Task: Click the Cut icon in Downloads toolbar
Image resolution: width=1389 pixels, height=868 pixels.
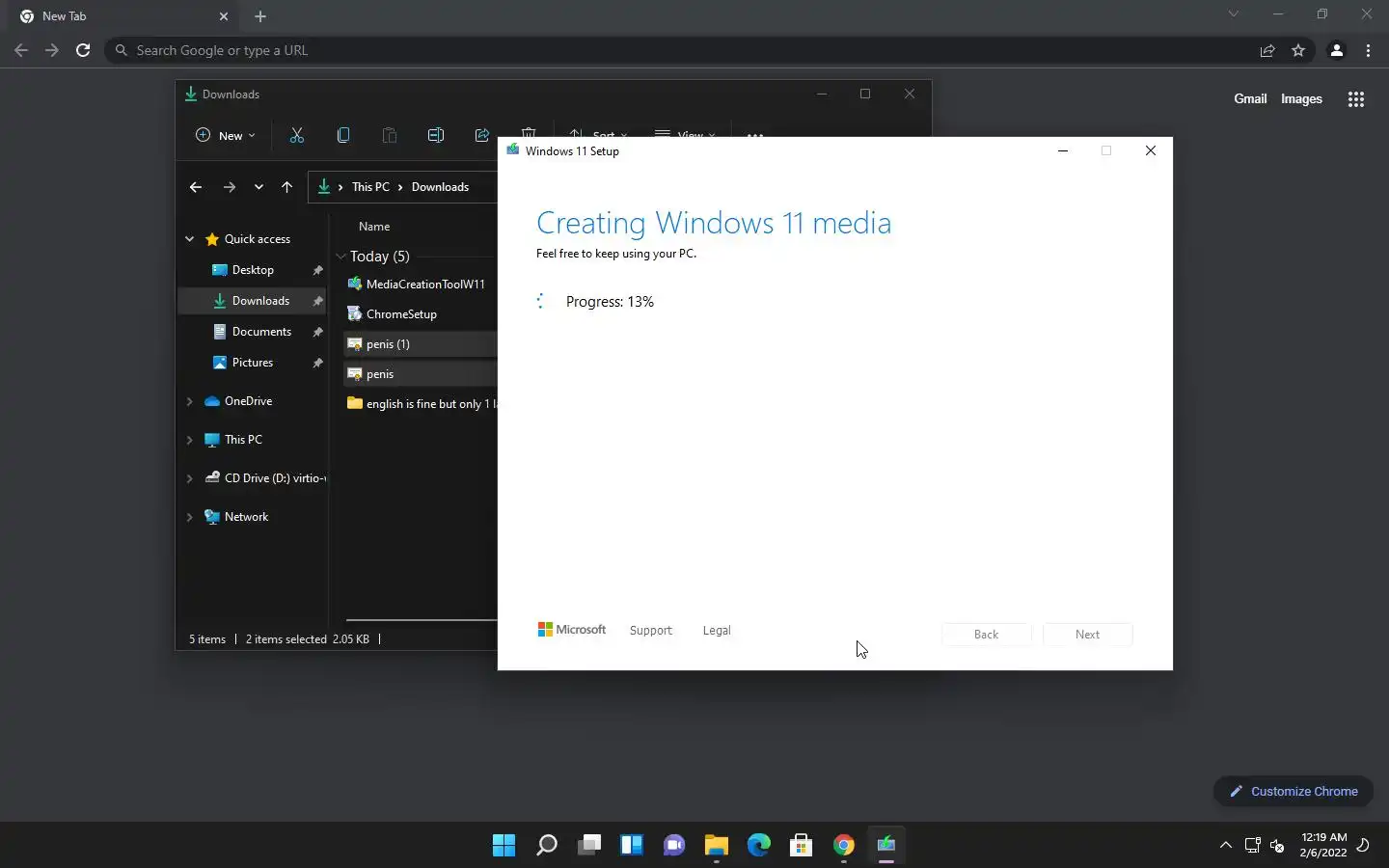Action: 297,135
